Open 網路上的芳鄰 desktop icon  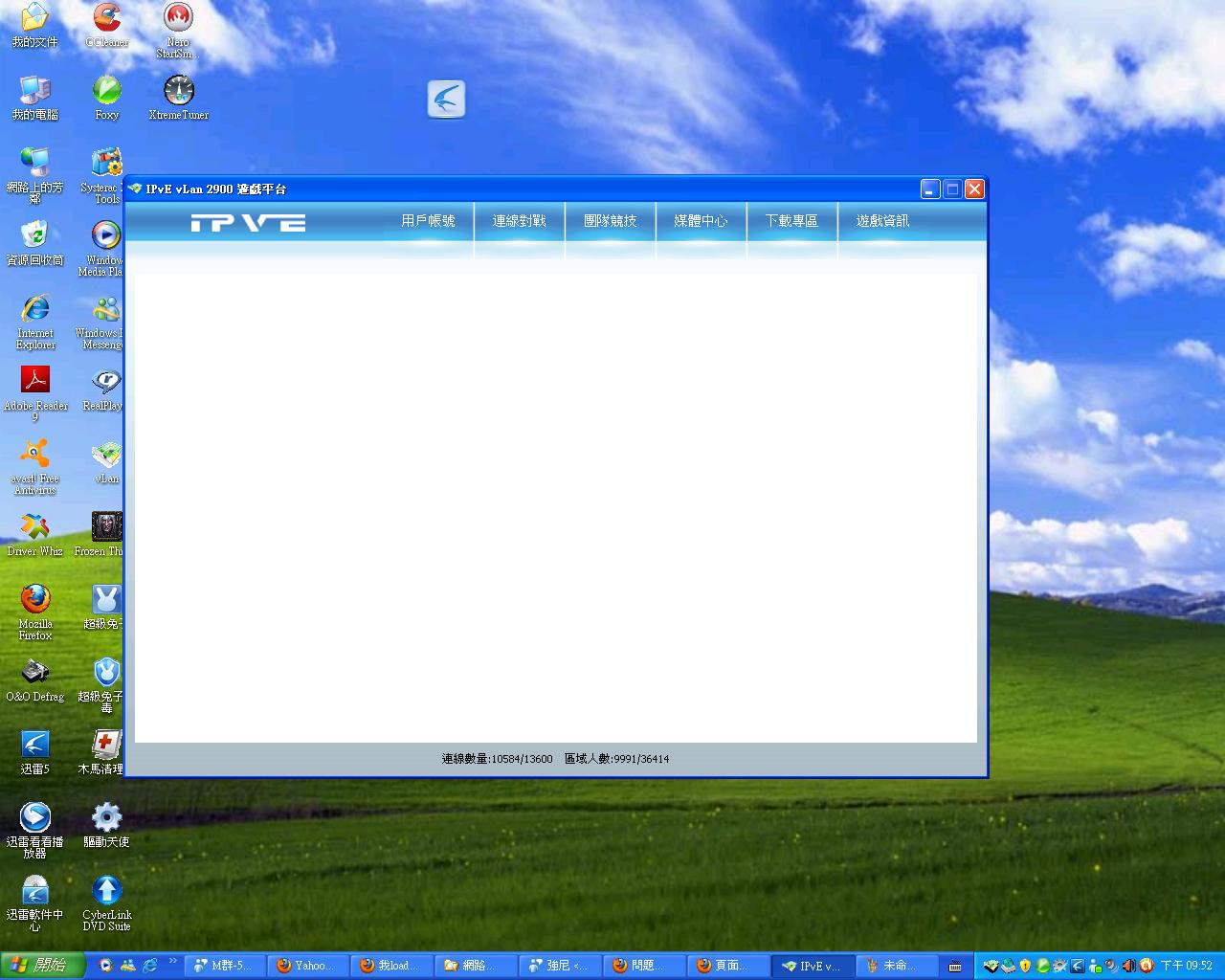pyautogui.click(x=34, y=176)
